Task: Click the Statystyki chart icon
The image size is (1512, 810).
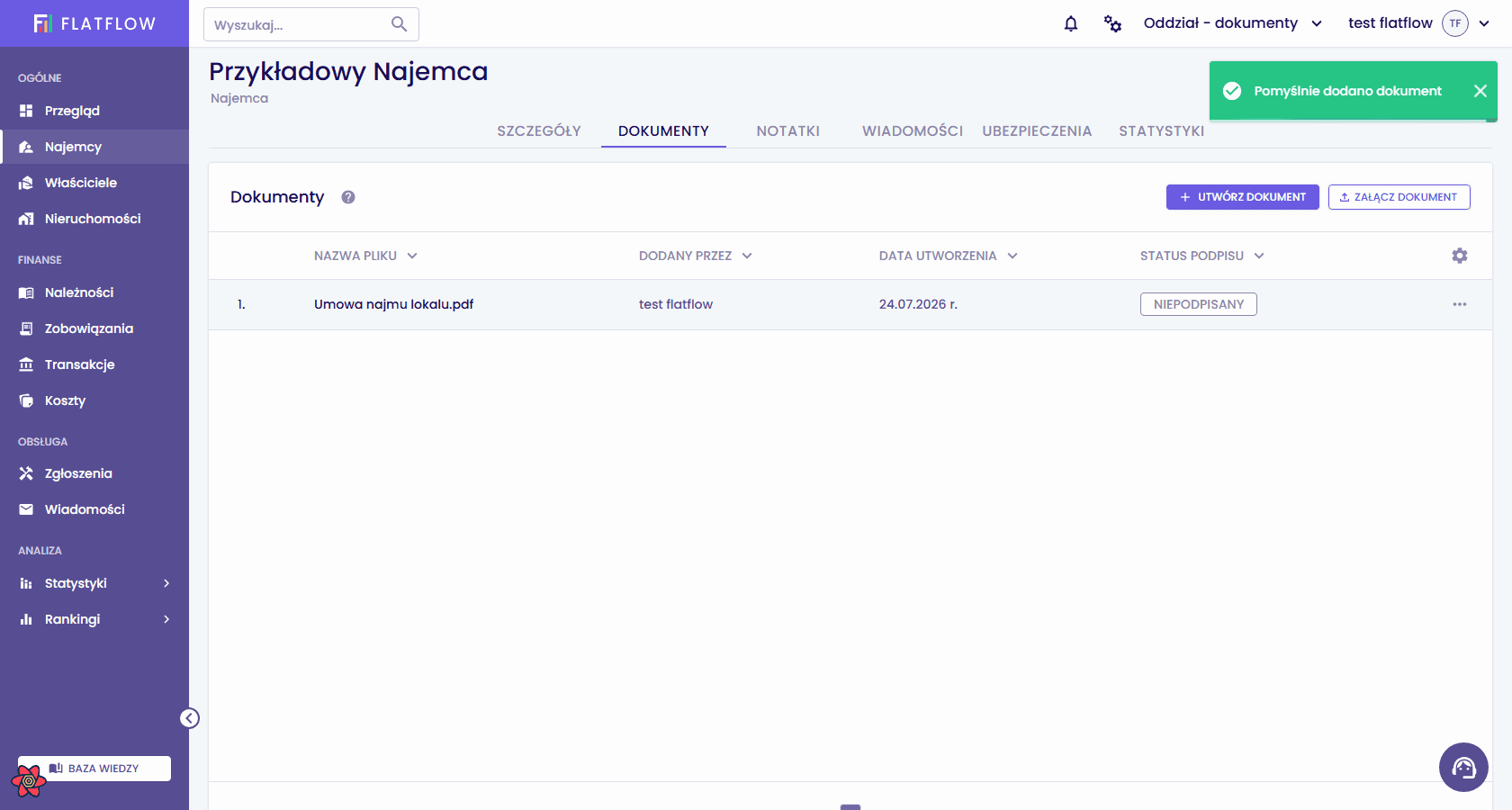Action: 26,583
